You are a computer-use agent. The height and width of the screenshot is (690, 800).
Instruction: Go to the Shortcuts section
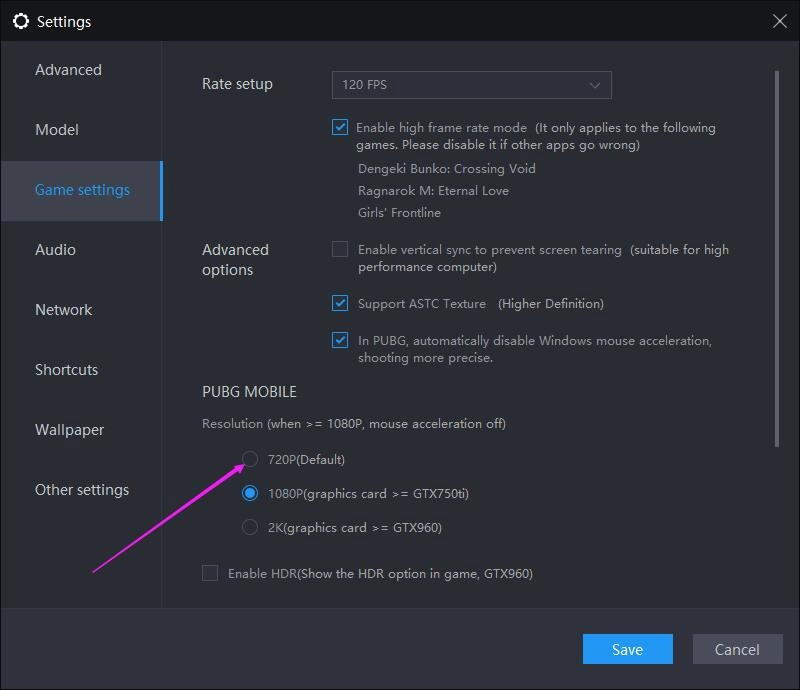(x=66, y=369)
